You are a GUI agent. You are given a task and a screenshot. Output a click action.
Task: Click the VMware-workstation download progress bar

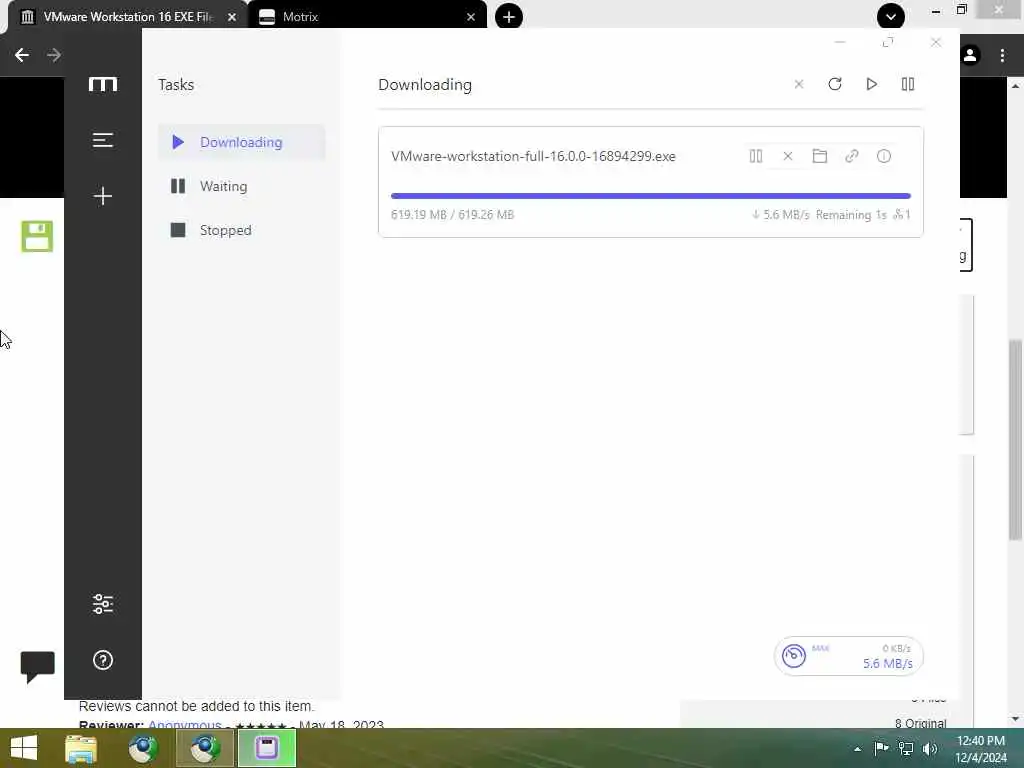pos(650,196)
